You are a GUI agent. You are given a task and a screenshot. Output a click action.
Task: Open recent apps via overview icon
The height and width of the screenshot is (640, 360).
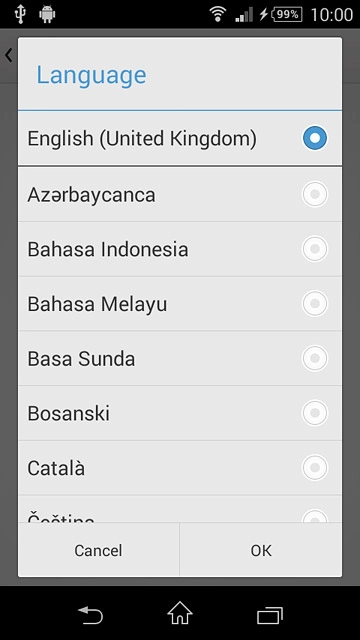pyautogui.click(x=269, y=616)
